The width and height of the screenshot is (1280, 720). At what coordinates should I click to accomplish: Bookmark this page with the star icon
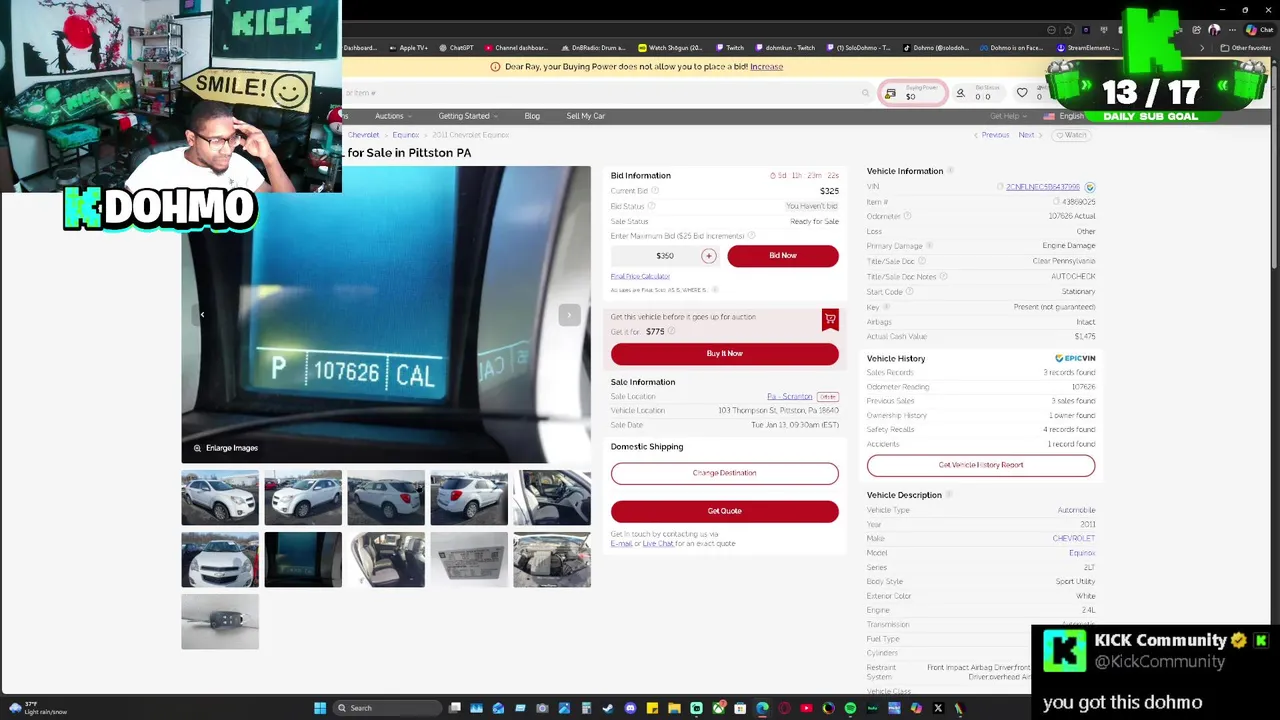pyautogui.click(x=1068, y=30)
